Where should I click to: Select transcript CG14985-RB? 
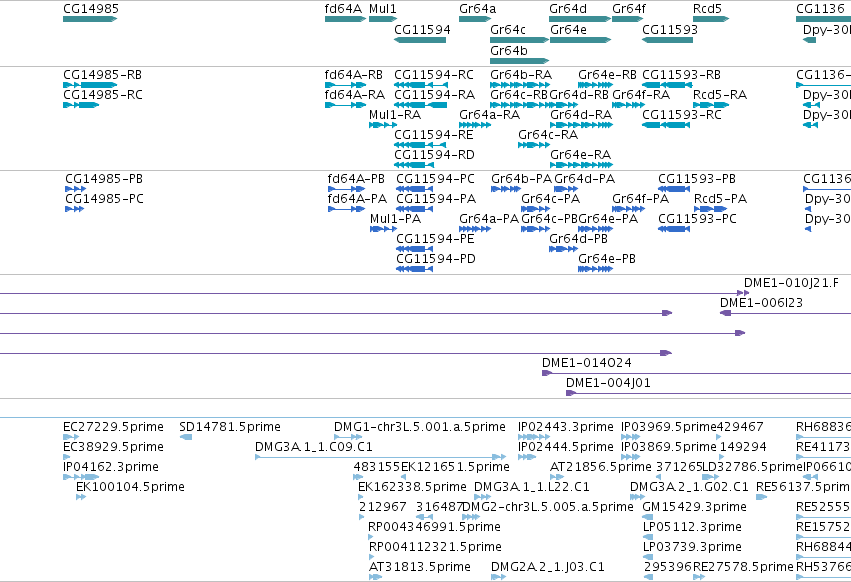[x=90, y=85]
